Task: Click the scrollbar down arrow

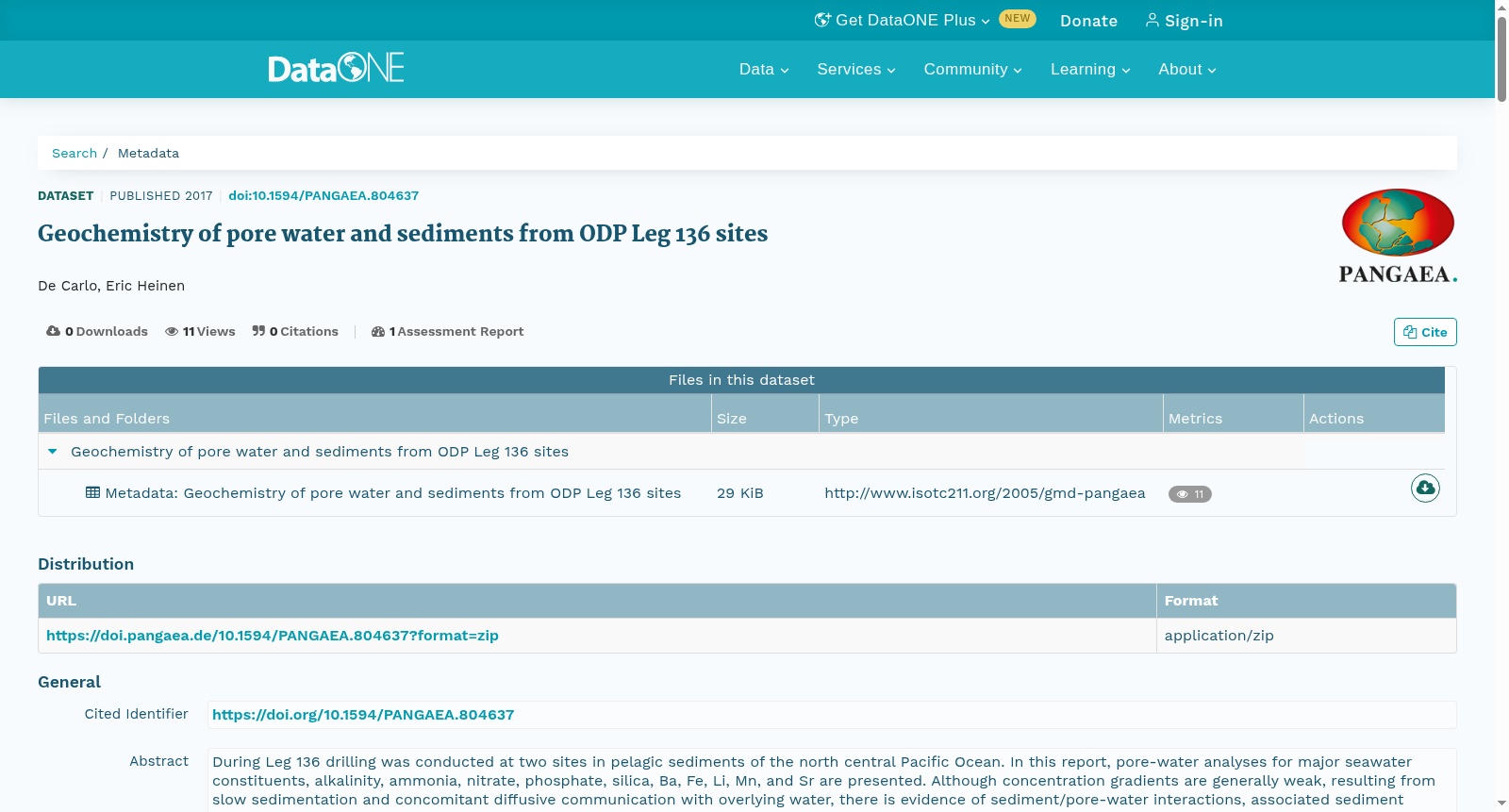Action: pos(1501,804)
